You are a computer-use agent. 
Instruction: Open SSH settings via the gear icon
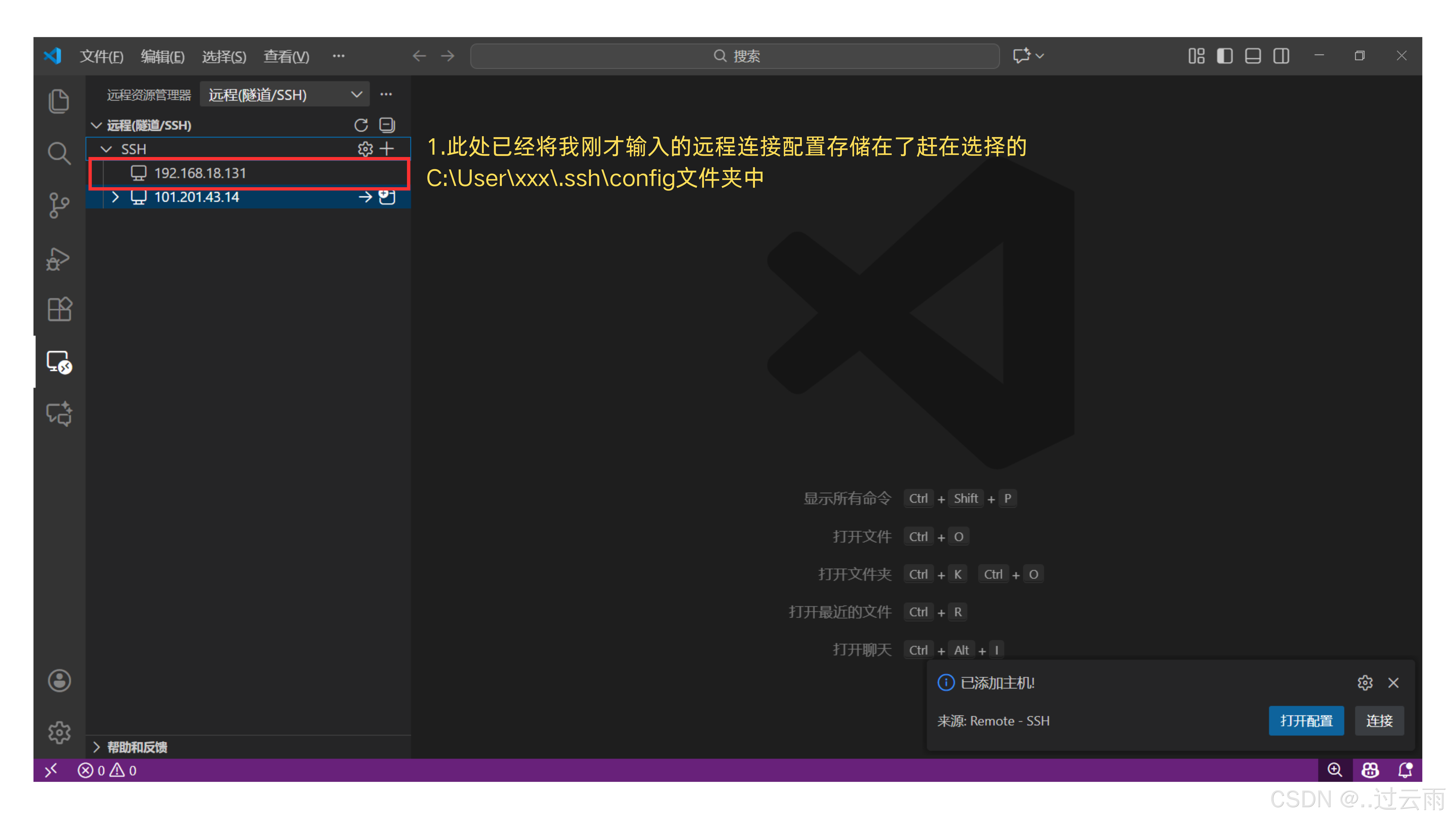click(x=366, y=149)
